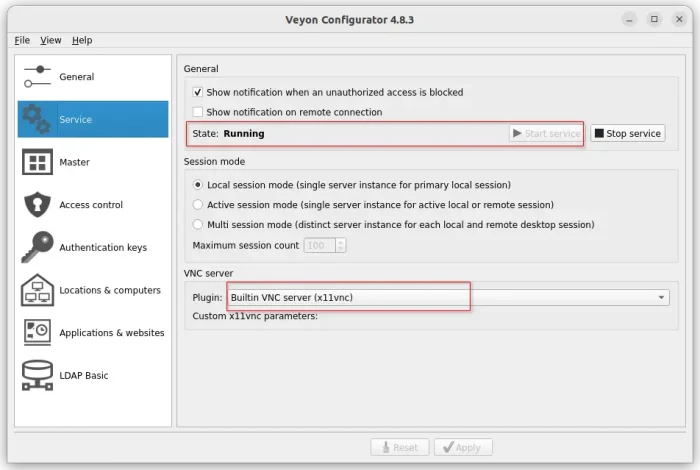Open the Authentication keys key icon
This screenshot has height=470, width=700.
click(x=37, y=247)
